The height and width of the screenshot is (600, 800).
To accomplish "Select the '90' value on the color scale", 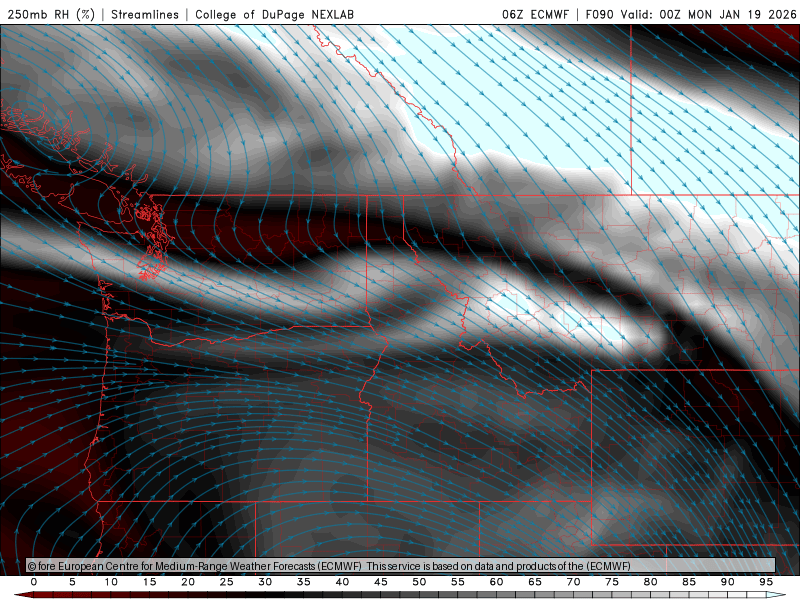I will pyautogui.click(x=728, y=582).
